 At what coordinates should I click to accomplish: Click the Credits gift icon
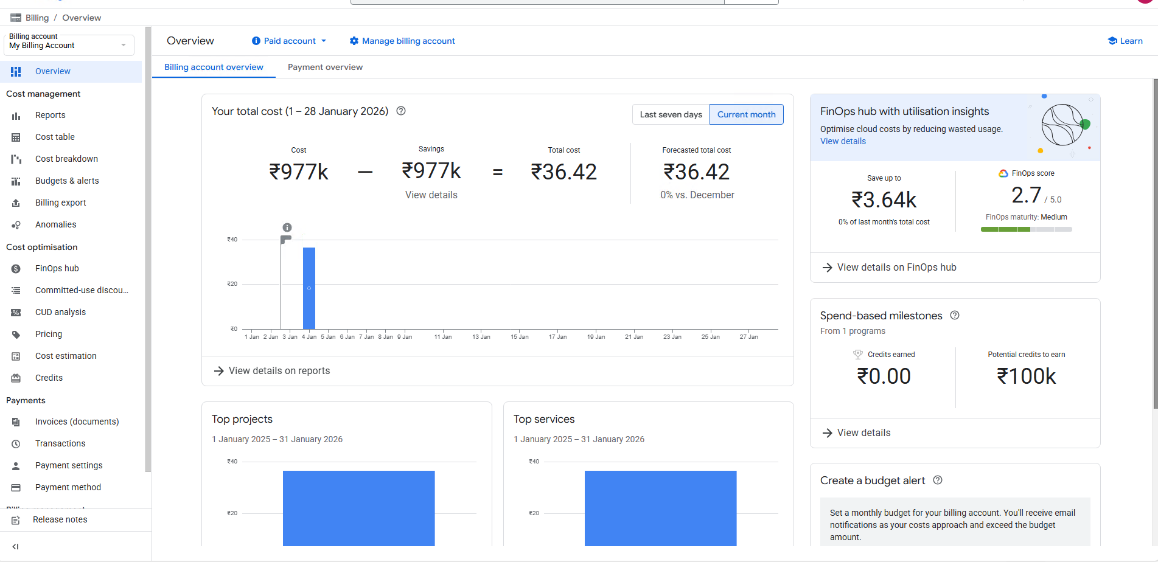pos(16,378)
